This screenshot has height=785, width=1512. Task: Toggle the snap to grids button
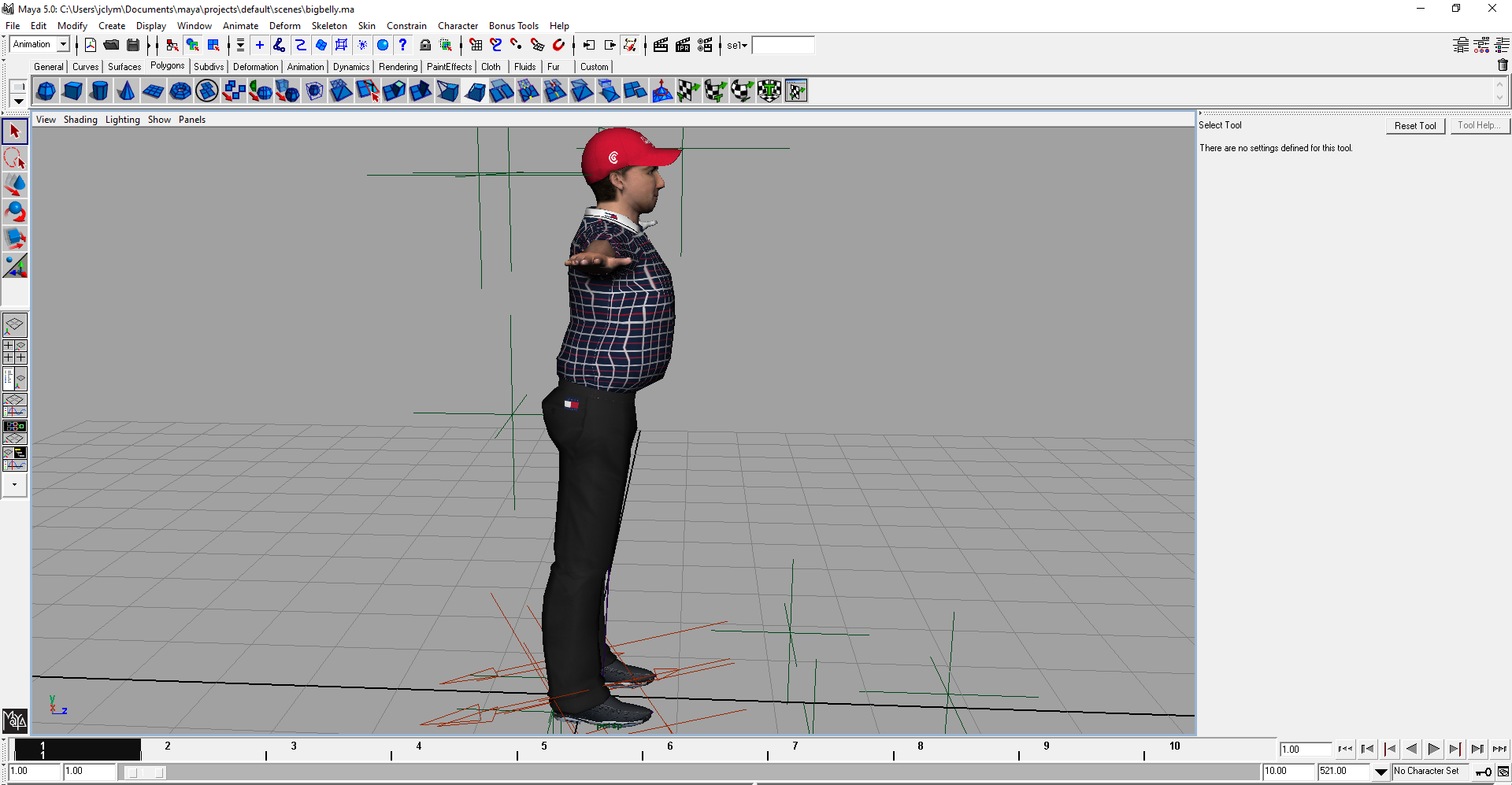476,45
